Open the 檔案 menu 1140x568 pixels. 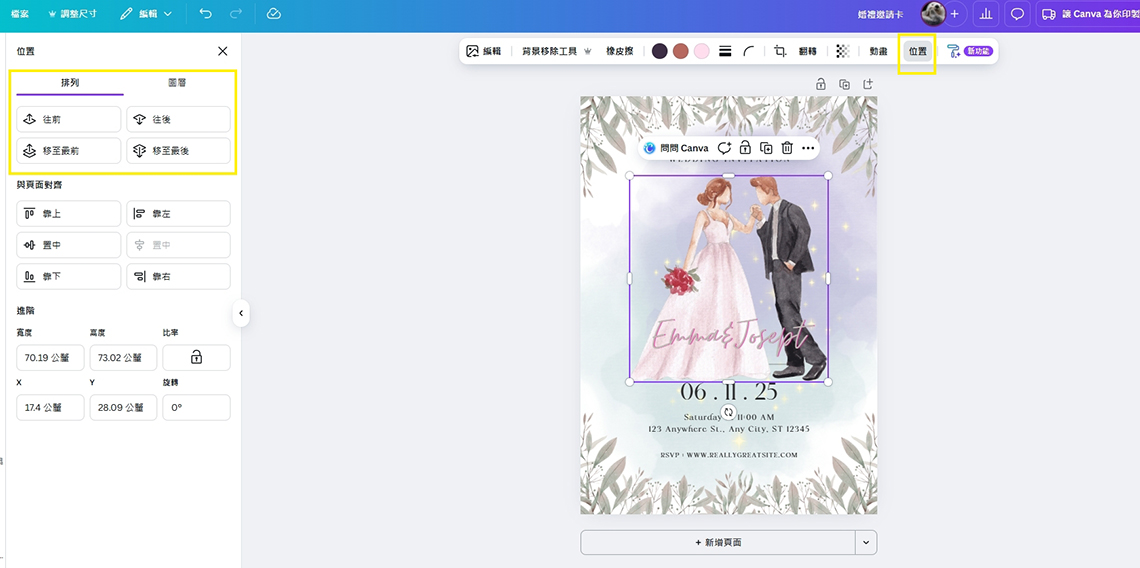click(20, 14)
